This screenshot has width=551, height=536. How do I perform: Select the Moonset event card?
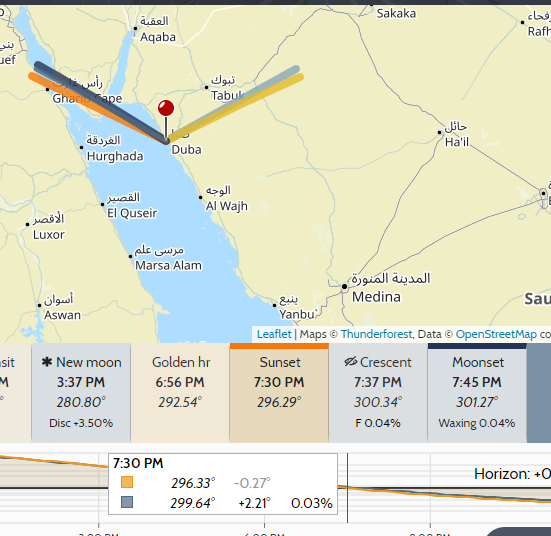477,393
